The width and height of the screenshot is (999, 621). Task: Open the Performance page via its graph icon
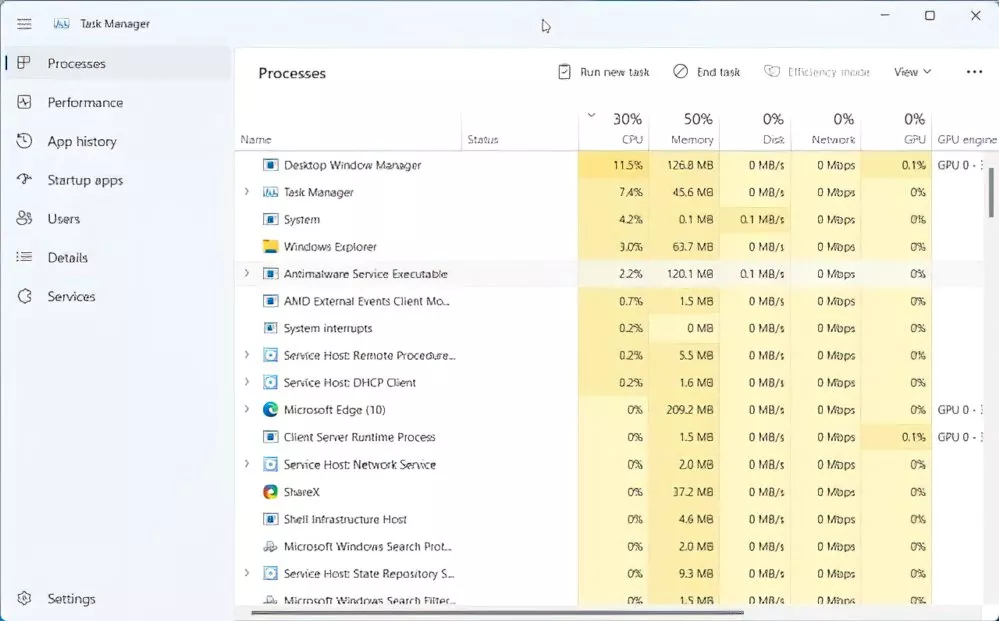pyautogui.click(x=24, y=102)
